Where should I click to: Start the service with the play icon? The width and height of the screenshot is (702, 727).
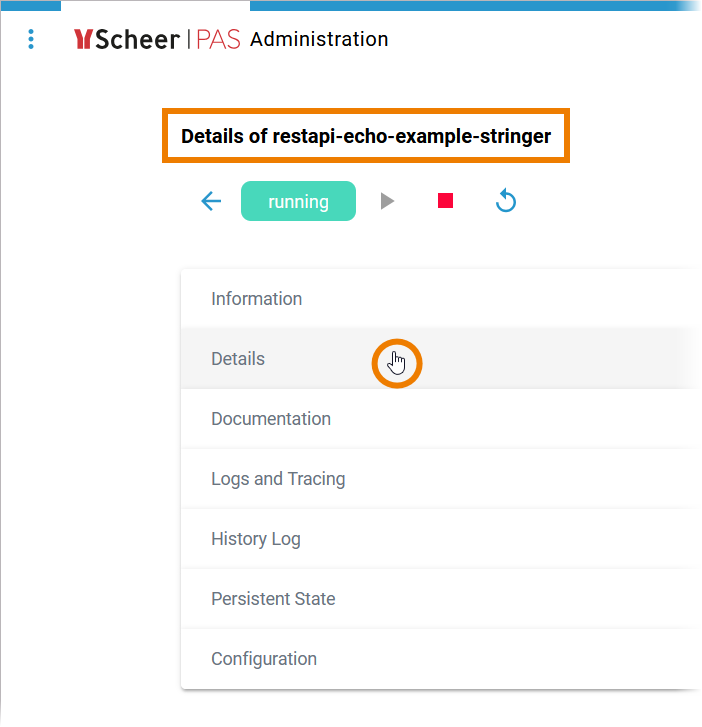388,201
